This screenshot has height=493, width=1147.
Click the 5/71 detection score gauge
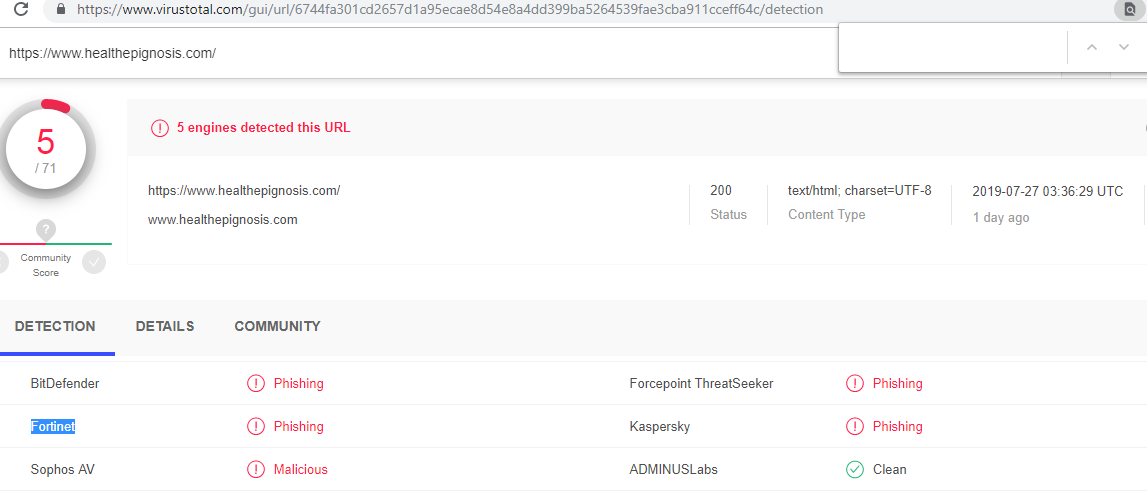pos(46,148)
